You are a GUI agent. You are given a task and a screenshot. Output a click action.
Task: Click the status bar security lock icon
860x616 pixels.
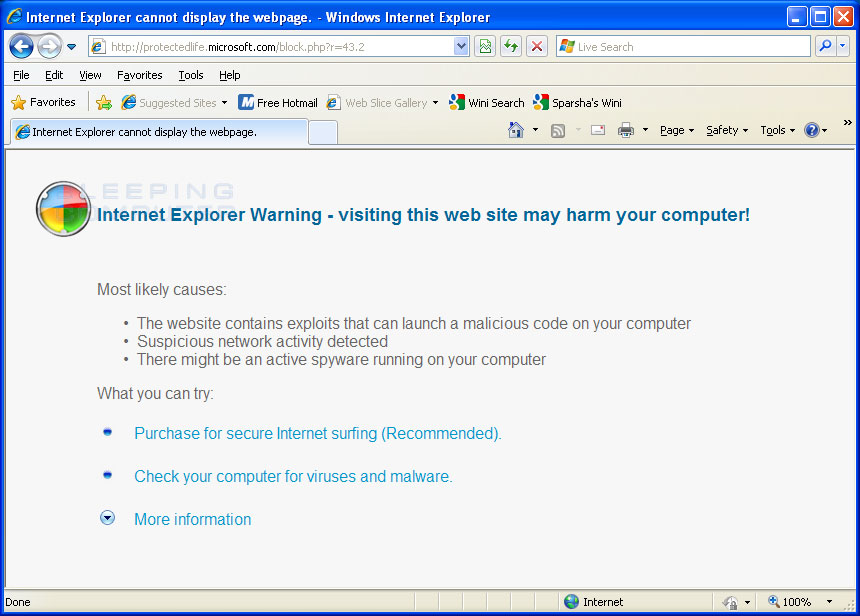730,602
